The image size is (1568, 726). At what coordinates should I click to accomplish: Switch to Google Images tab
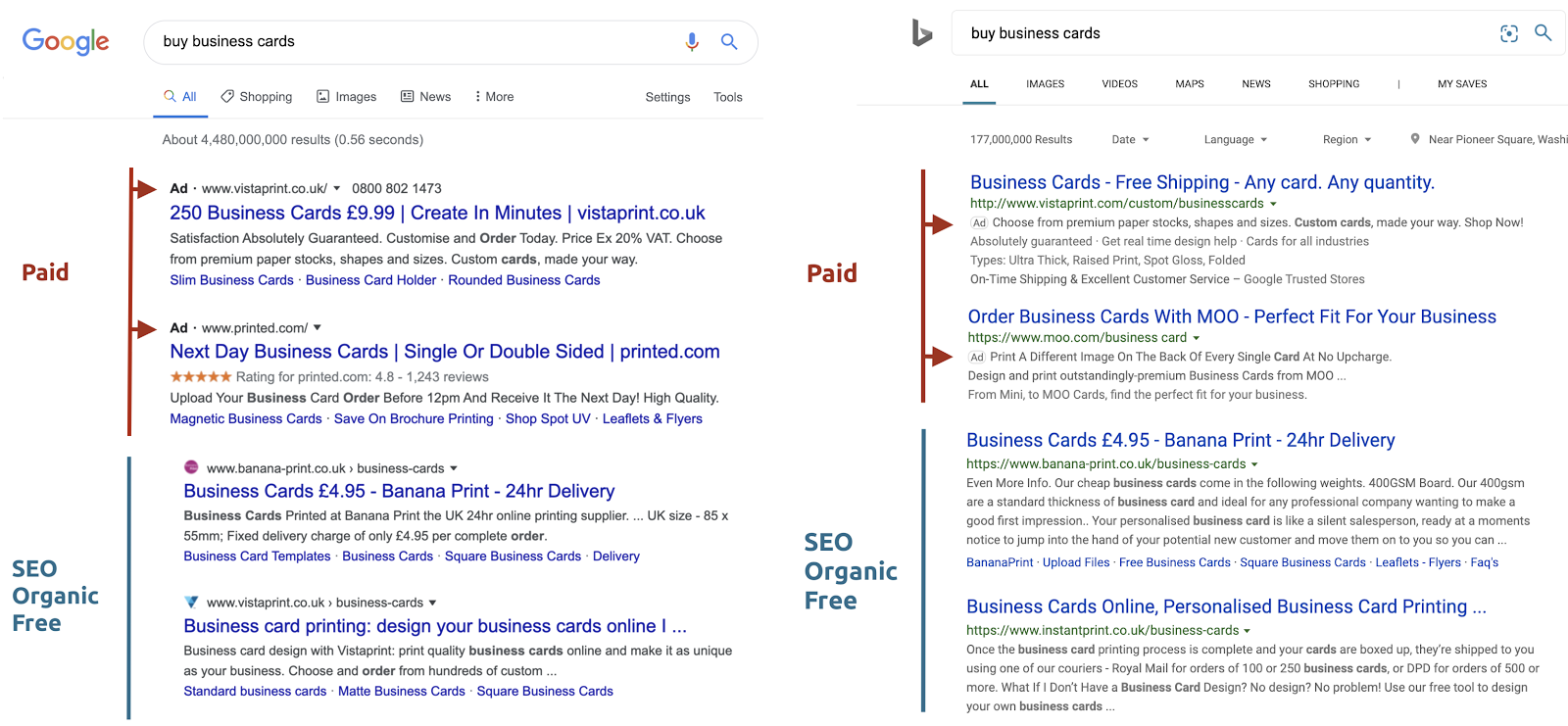coord(346,97)
